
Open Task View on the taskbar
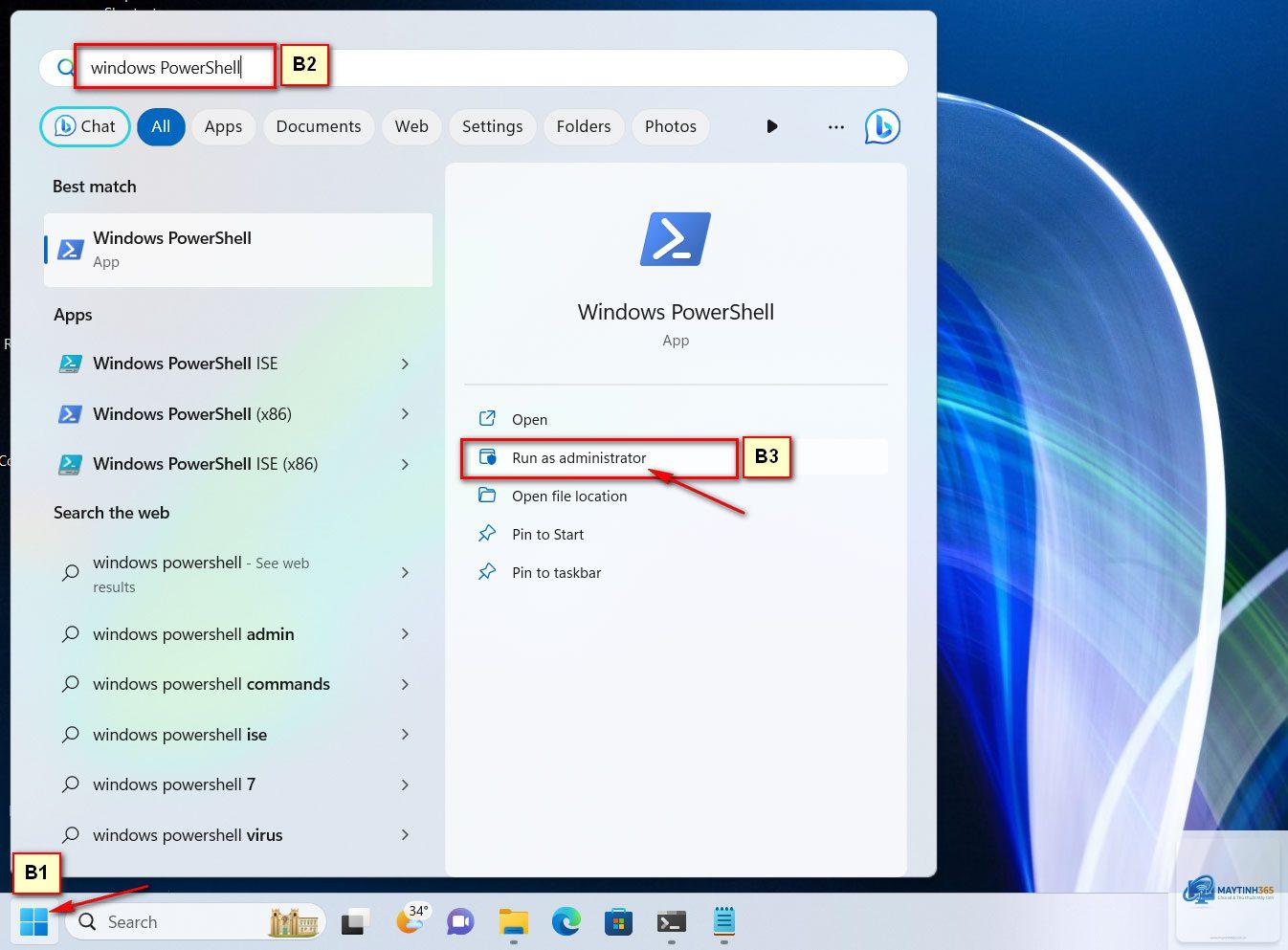click(x=355, y=922)
